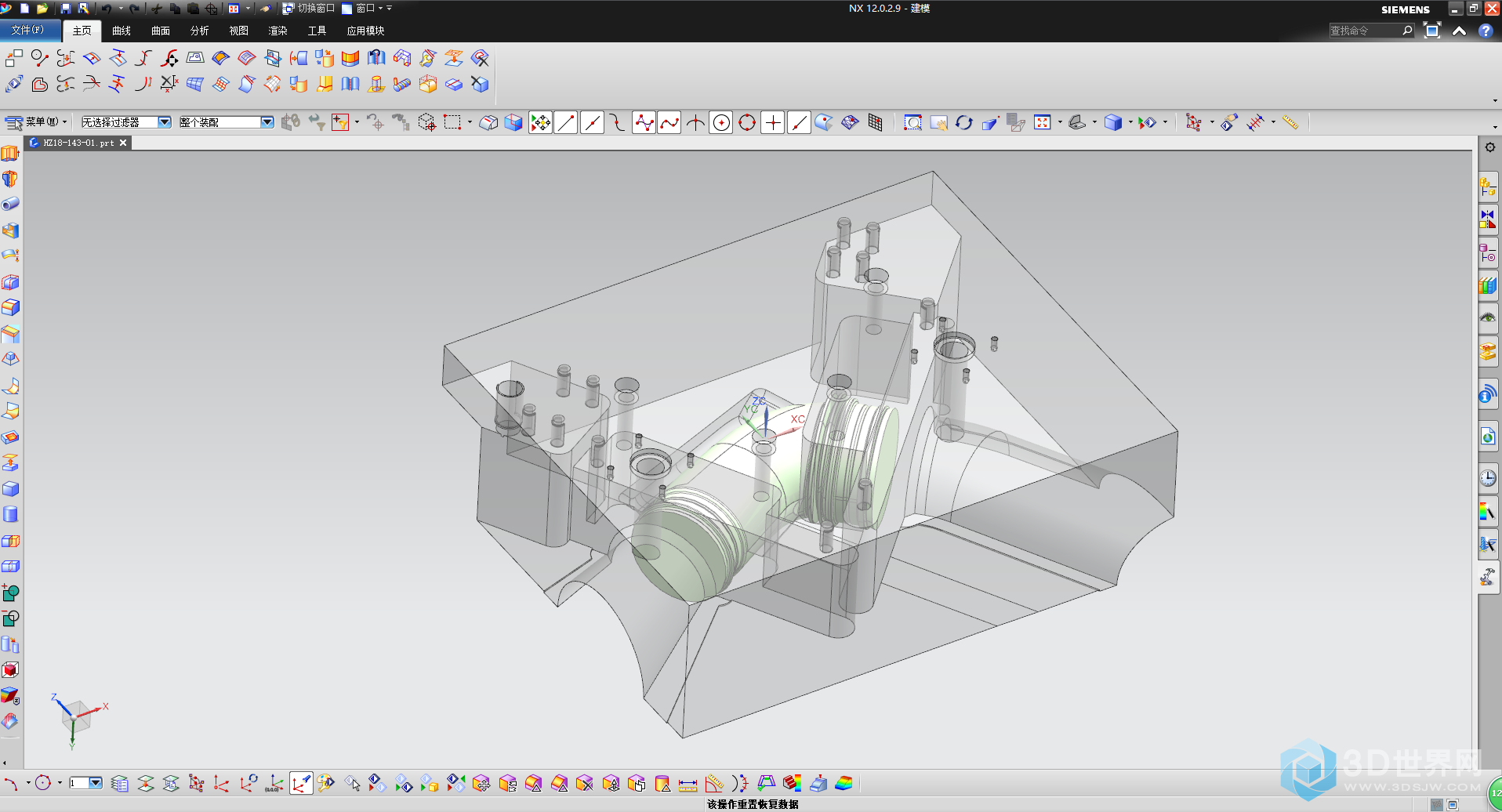Close the HZ18-143-01.prt tab
This screenshot has height=812, width=1502.
(x=123, y=143)
